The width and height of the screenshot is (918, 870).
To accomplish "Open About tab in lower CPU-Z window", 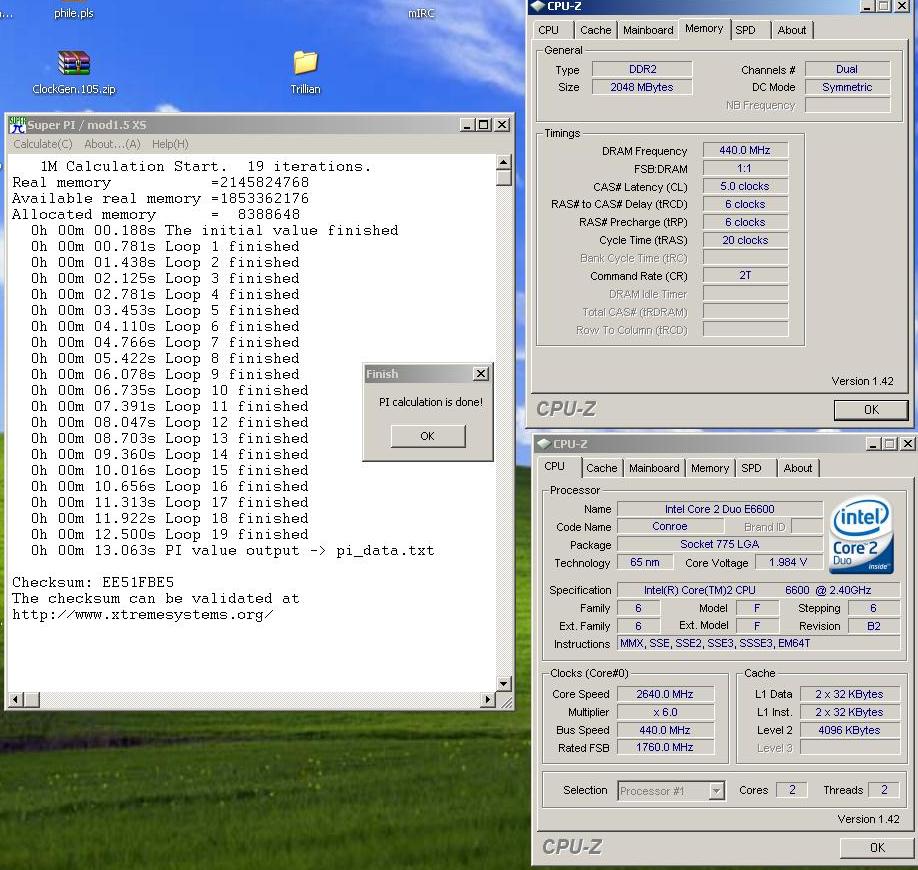I will (x=797, y=468).
